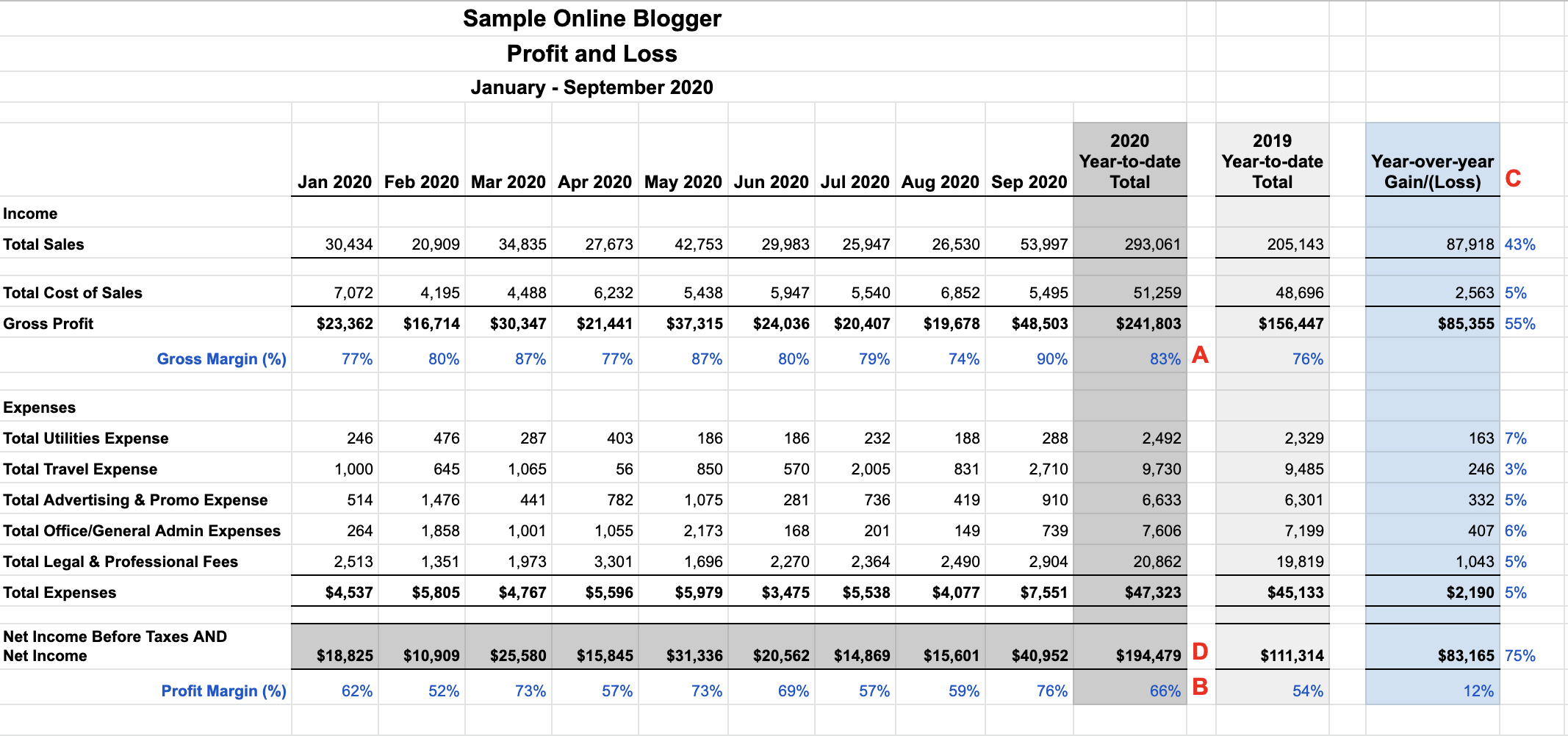Image resolution: width=1568 pixels, height=736 pixels.
Task: Click Jan 2020 Net Income $18,825
Action: point(345,656)
